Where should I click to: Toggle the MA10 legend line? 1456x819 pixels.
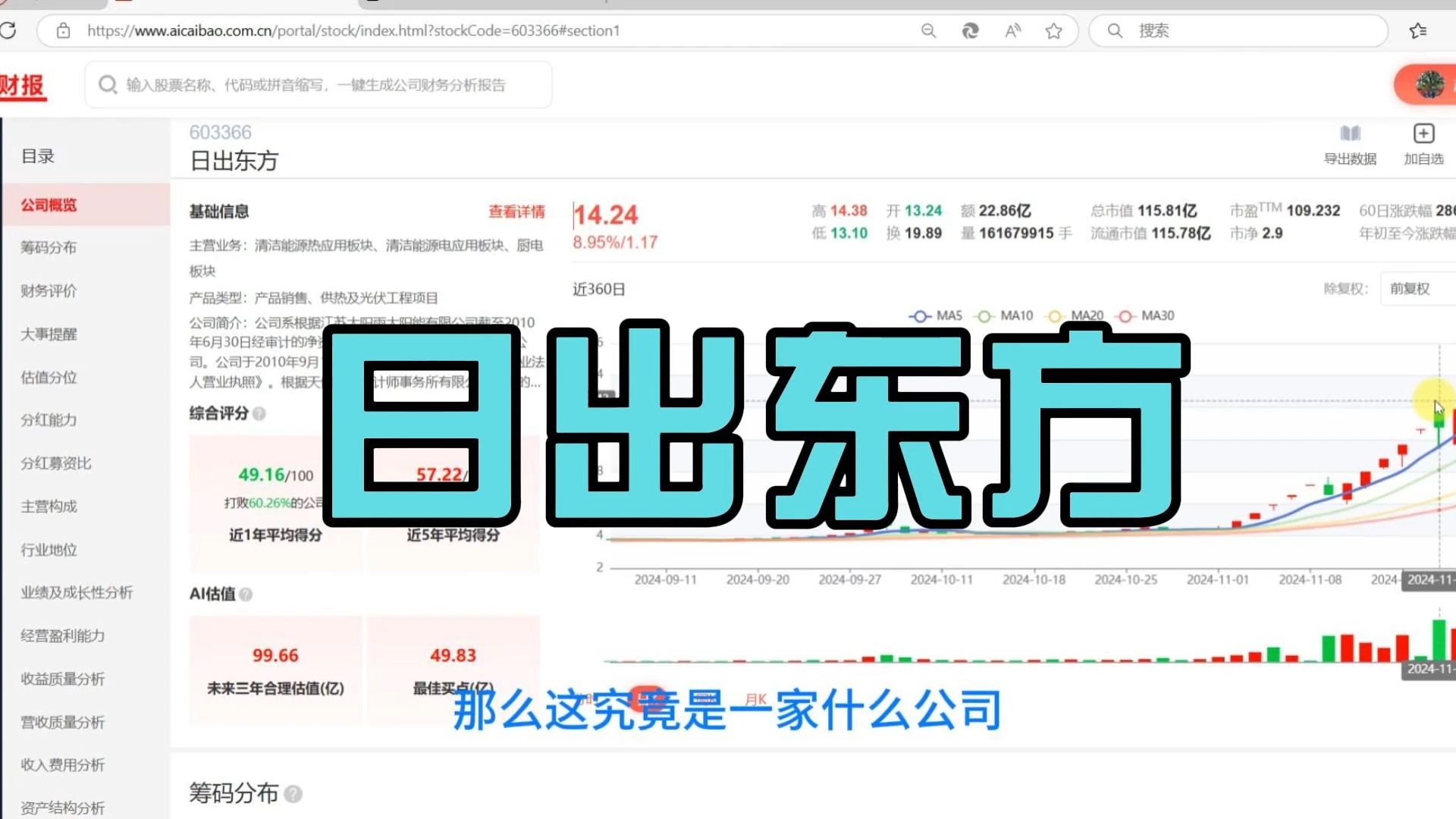pos(1004,315)
